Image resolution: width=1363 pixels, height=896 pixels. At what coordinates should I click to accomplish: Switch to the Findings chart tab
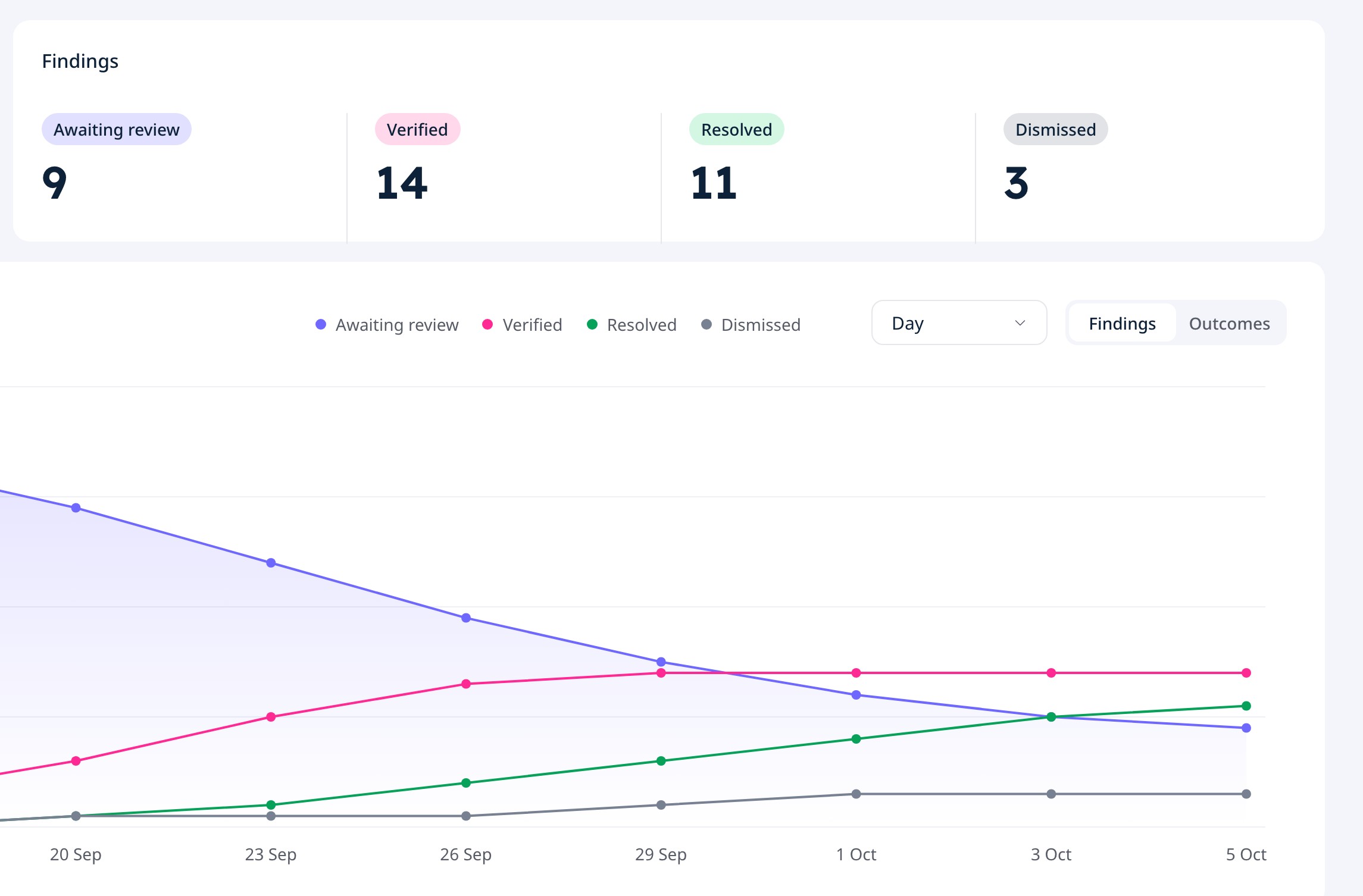tap(1122, 323)
